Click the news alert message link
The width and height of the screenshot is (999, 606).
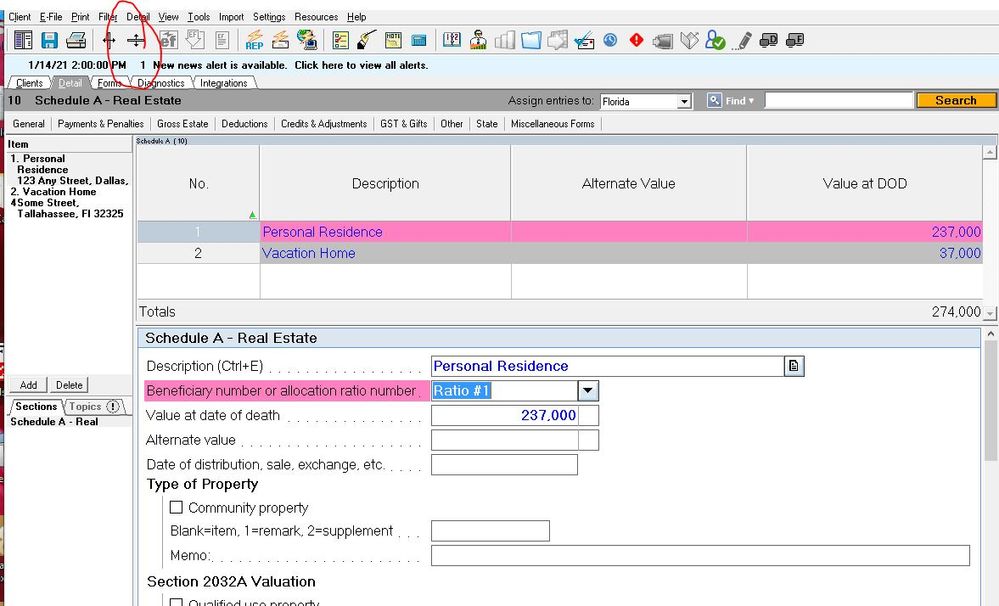(x=290, y=65)
